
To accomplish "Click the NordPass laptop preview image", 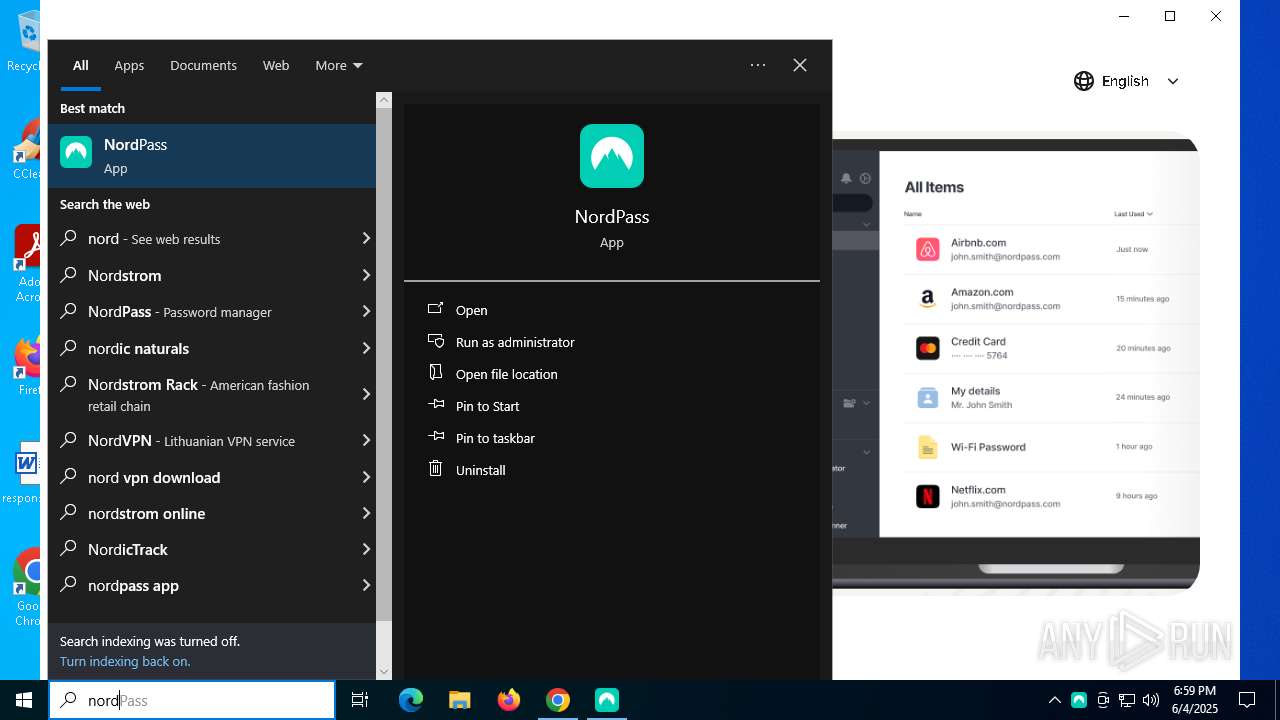I will click(x=1016, y=363).
